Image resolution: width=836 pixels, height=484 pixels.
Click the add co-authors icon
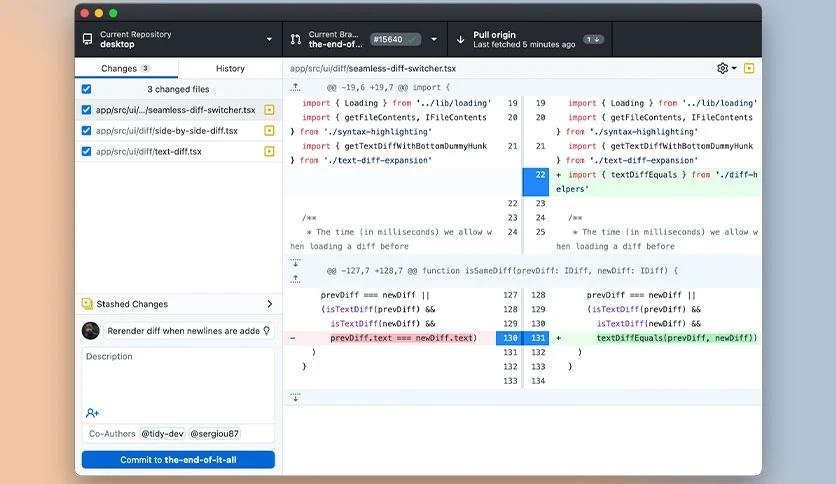(93, 413)
